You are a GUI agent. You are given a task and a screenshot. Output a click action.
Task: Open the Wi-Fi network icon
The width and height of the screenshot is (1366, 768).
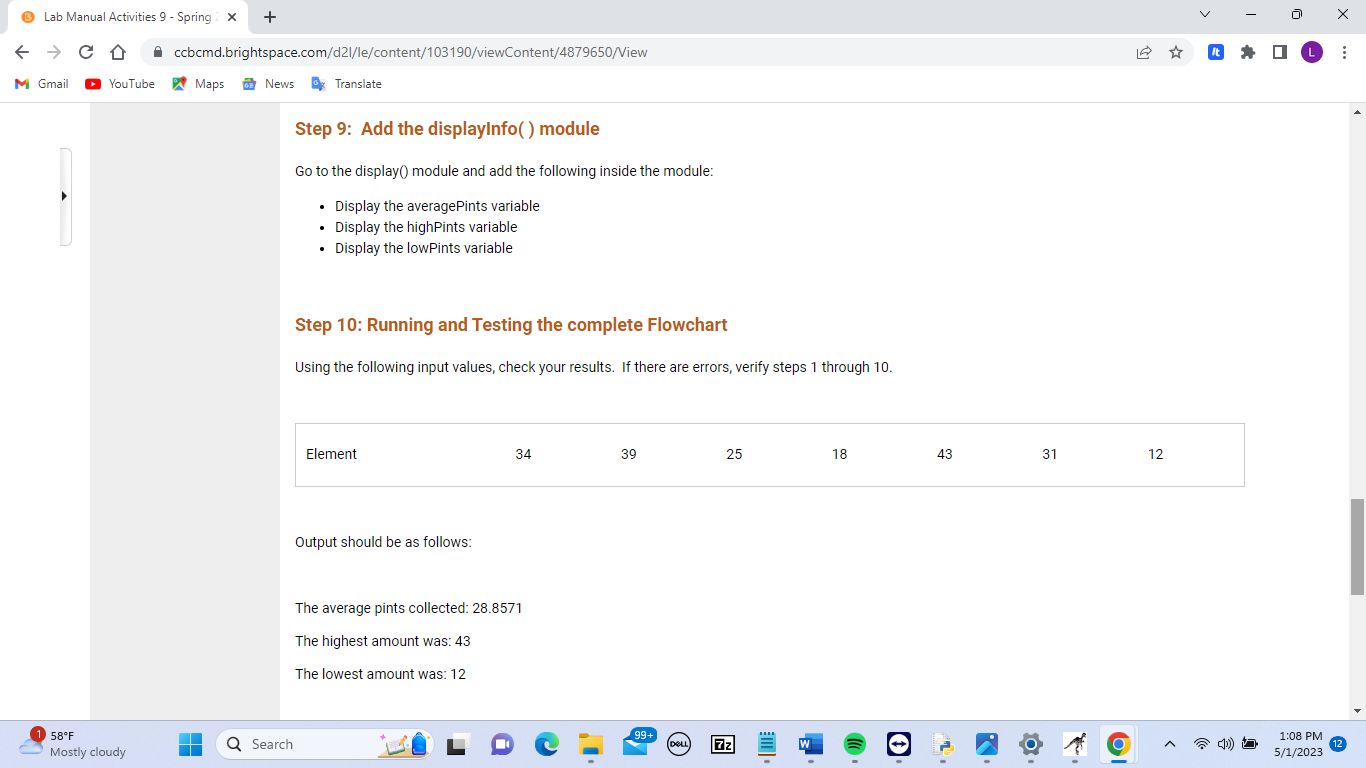point(1201,744)
